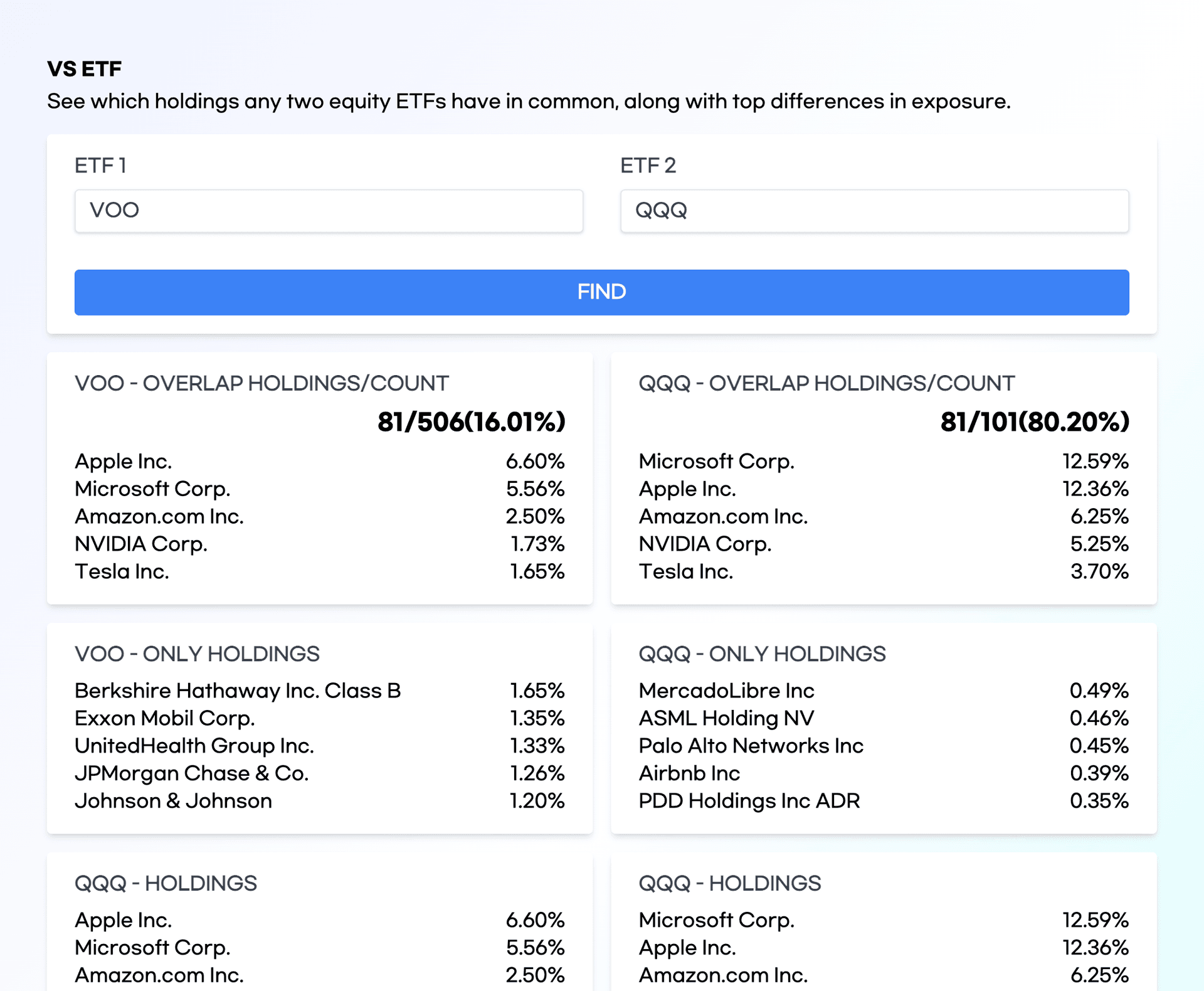The width and height of the screenshot is (1204, 991).
Task: Click the VS ETF page heading
Action: click(85, 69)
